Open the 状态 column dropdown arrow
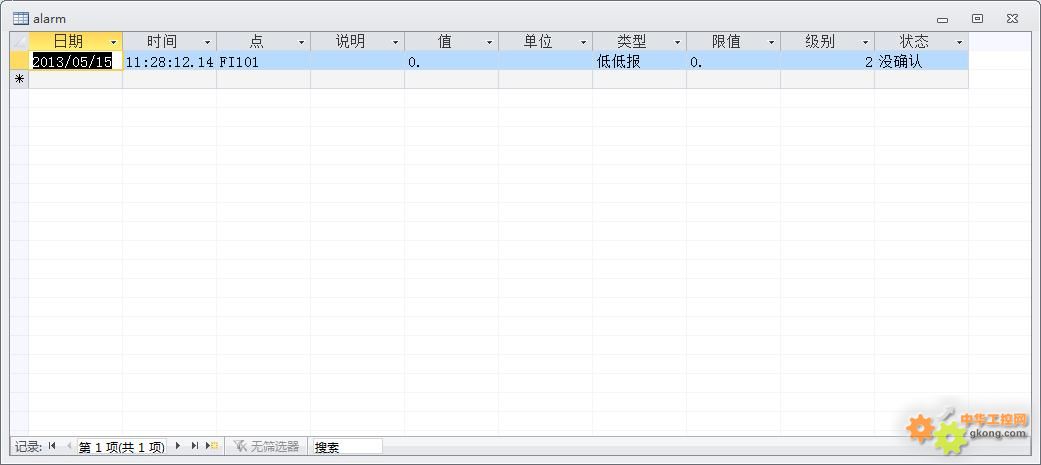1041x465 pixels. pyautogui.click(x=959, y=42)
